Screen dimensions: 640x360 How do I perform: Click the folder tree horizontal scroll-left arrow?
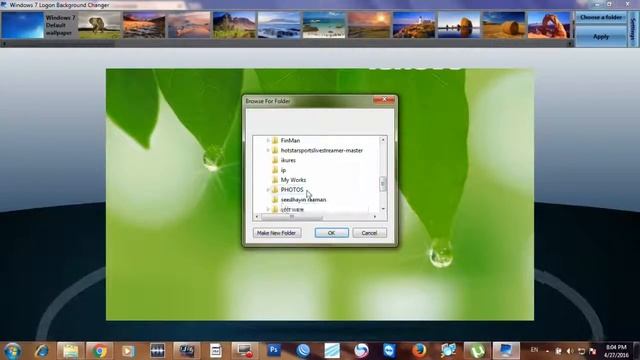point(257,217)
